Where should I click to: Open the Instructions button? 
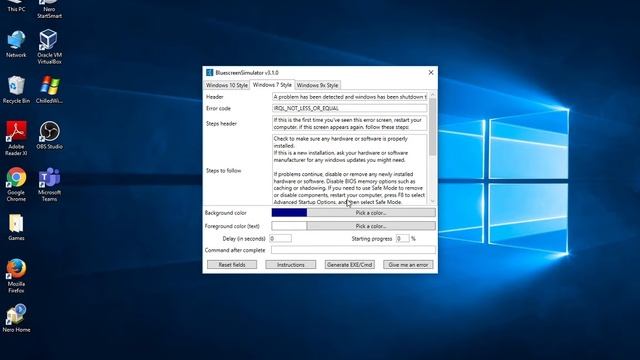tap(291, 264)
